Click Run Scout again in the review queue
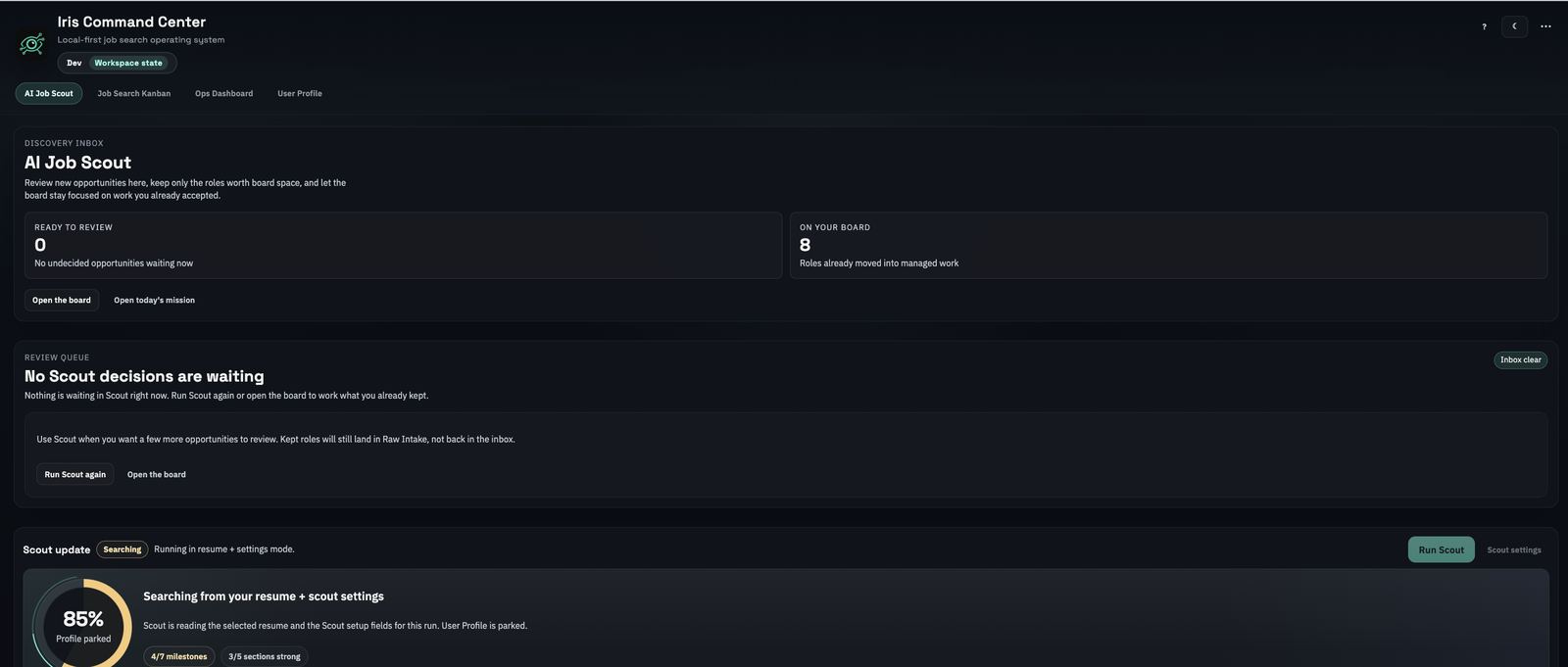 [74, 474]
